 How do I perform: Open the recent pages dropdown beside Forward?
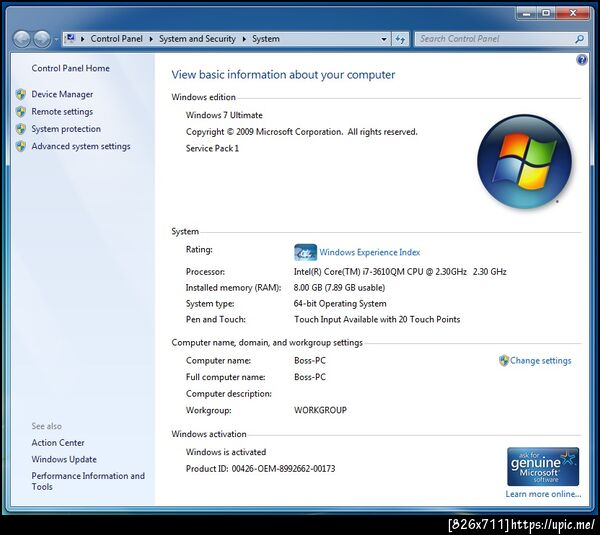[x=56, y=39]
